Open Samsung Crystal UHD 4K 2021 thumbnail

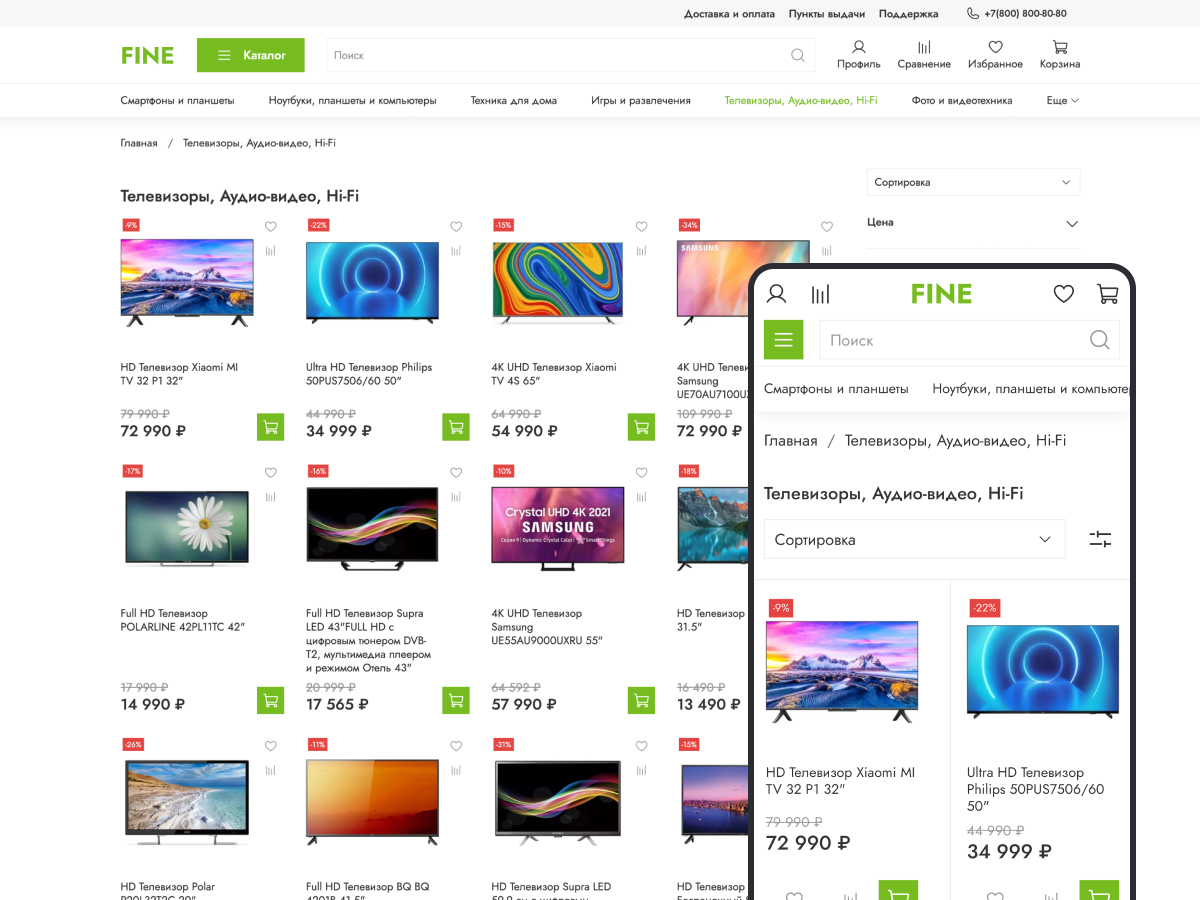tap(558, 528)
